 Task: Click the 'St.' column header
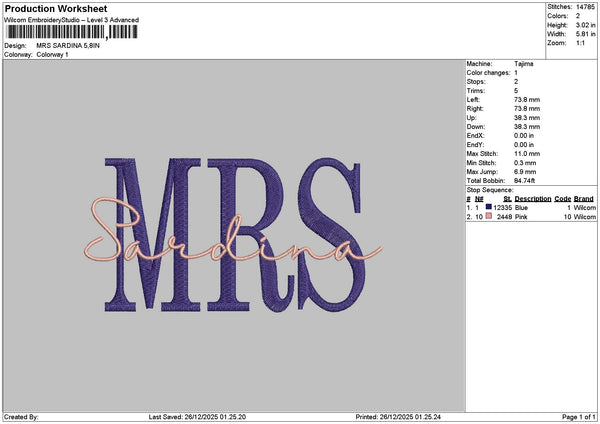[507, 199]
